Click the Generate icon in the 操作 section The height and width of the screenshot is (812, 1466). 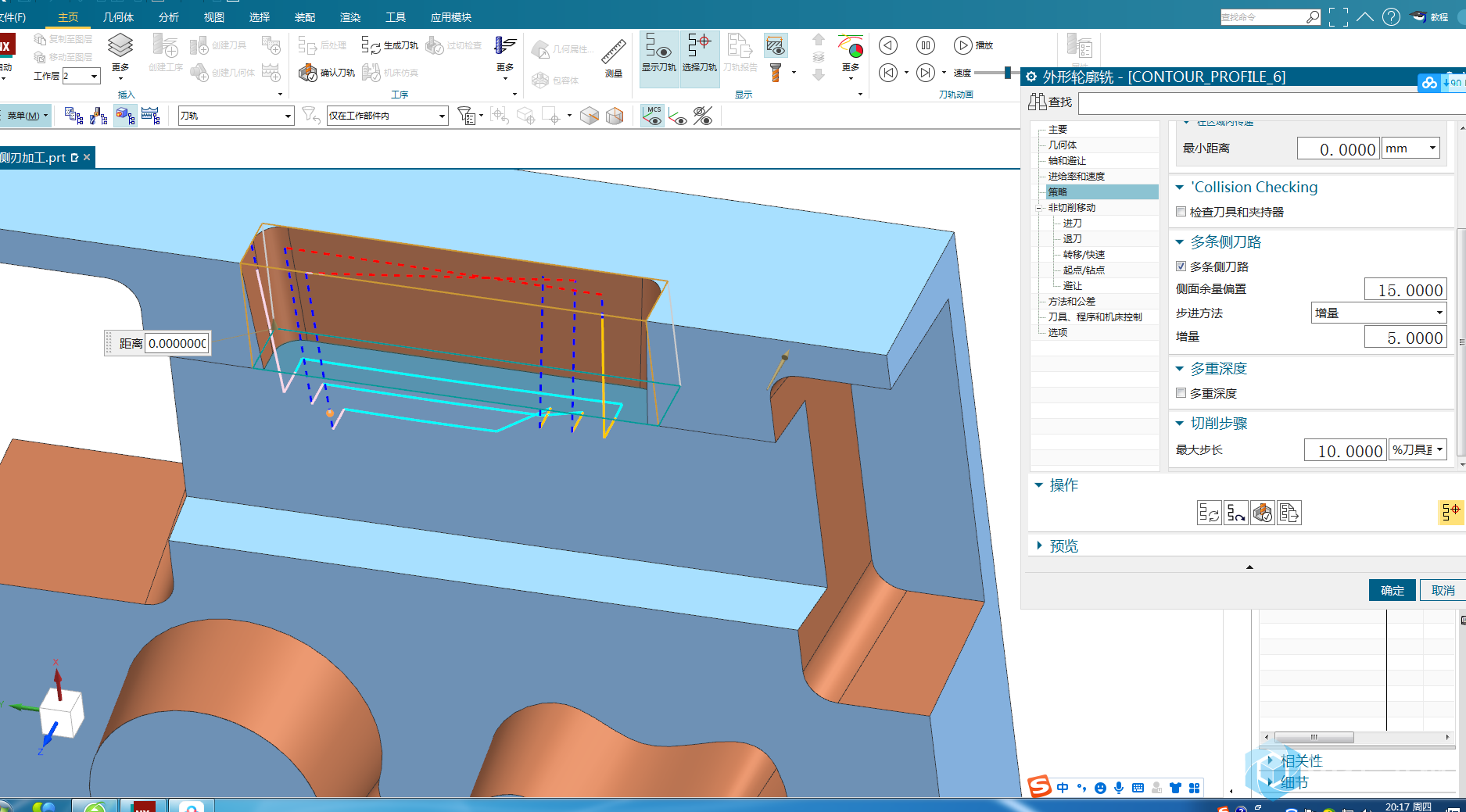(1209, 513)
